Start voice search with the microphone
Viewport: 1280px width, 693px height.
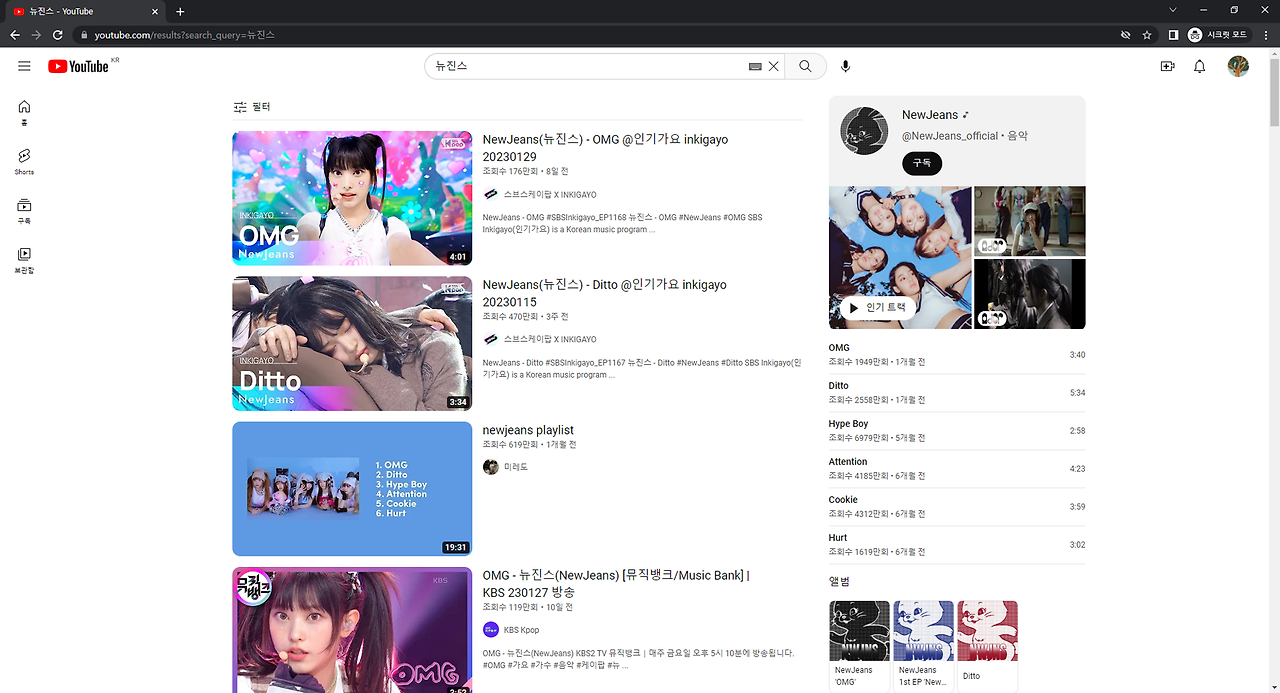[x=846, y=66]
